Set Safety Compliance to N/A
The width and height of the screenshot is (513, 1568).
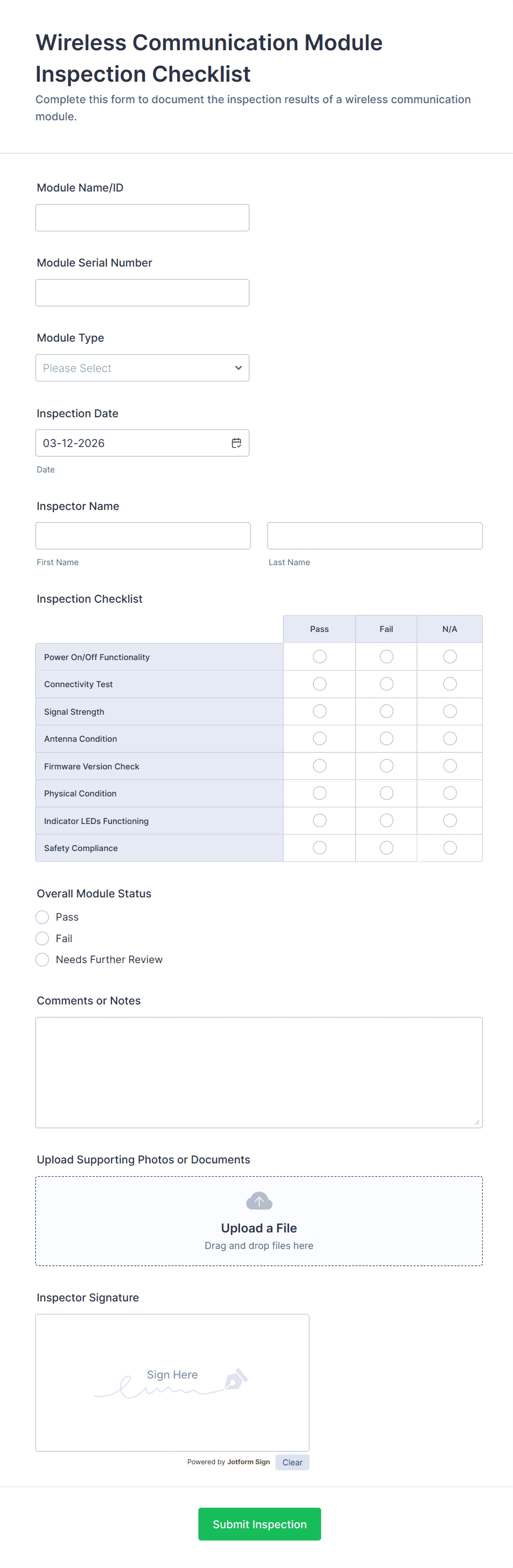click(450, 848)
